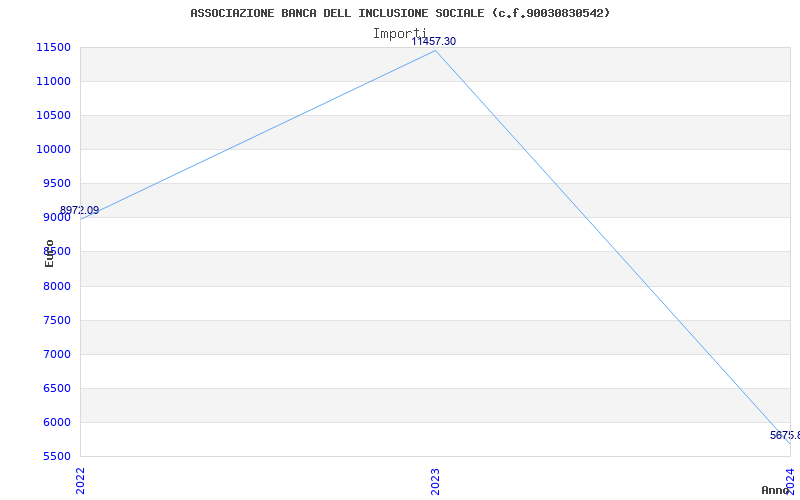This screenshot has height=500, width=800.
Task: Click the 9500 y-axis tick label
Action: click(x=57, y=184)
